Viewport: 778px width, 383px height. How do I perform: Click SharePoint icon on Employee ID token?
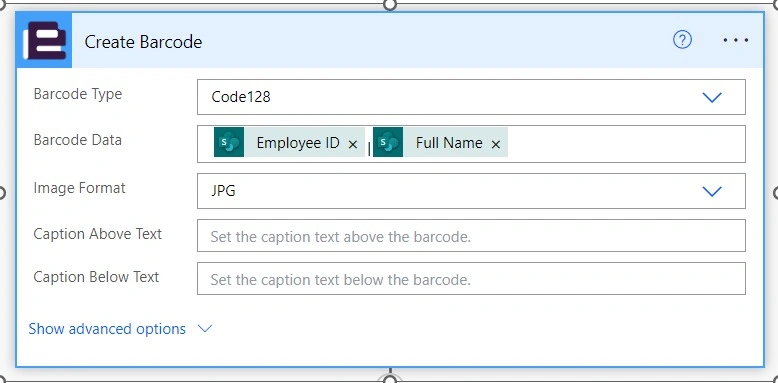pyautogui.click(x=229, y=142)
